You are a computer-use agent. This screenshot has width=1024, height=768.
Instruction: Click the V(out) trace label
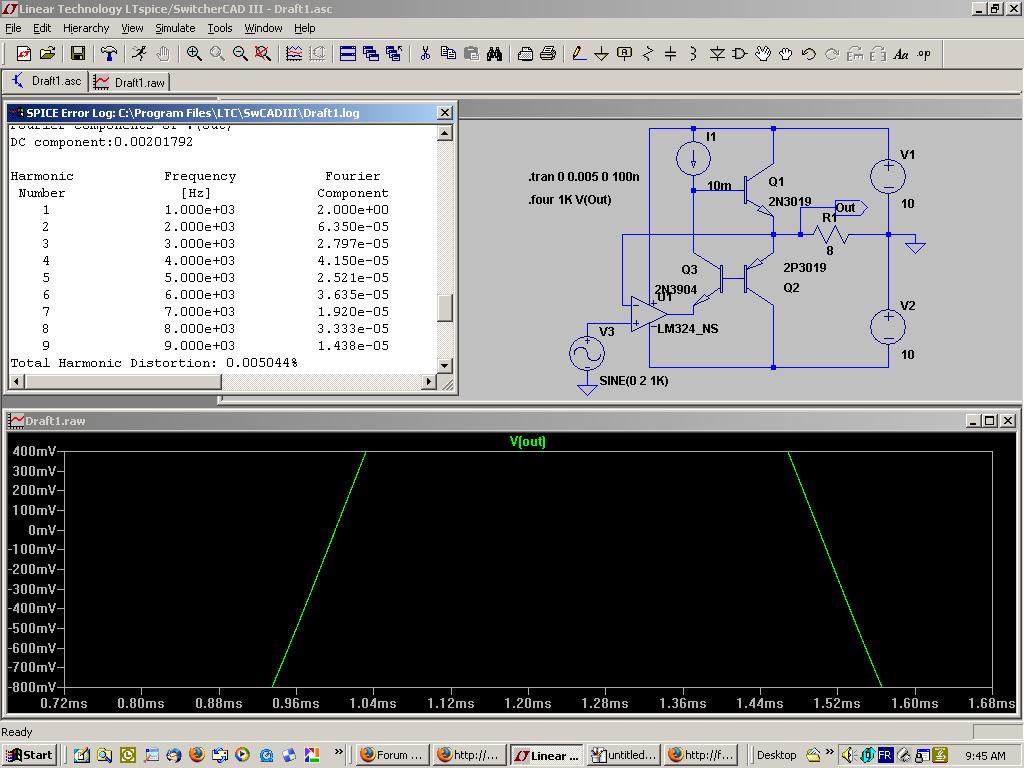coord(528,441)
